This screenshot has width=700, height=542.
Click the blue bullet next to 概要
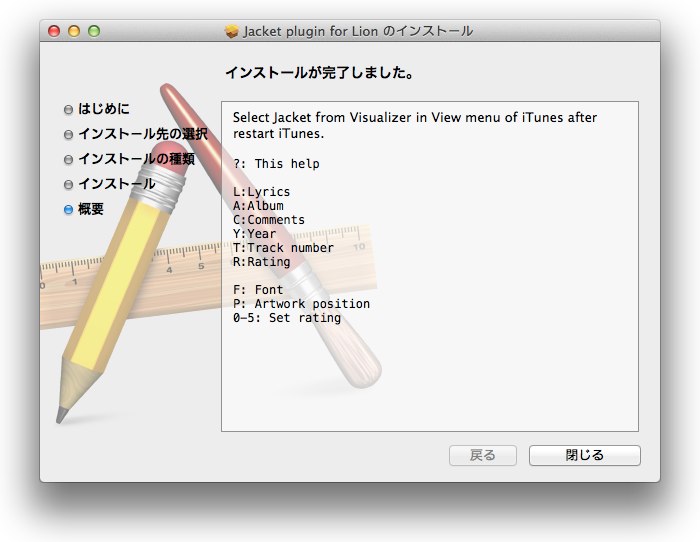[68, 209]
